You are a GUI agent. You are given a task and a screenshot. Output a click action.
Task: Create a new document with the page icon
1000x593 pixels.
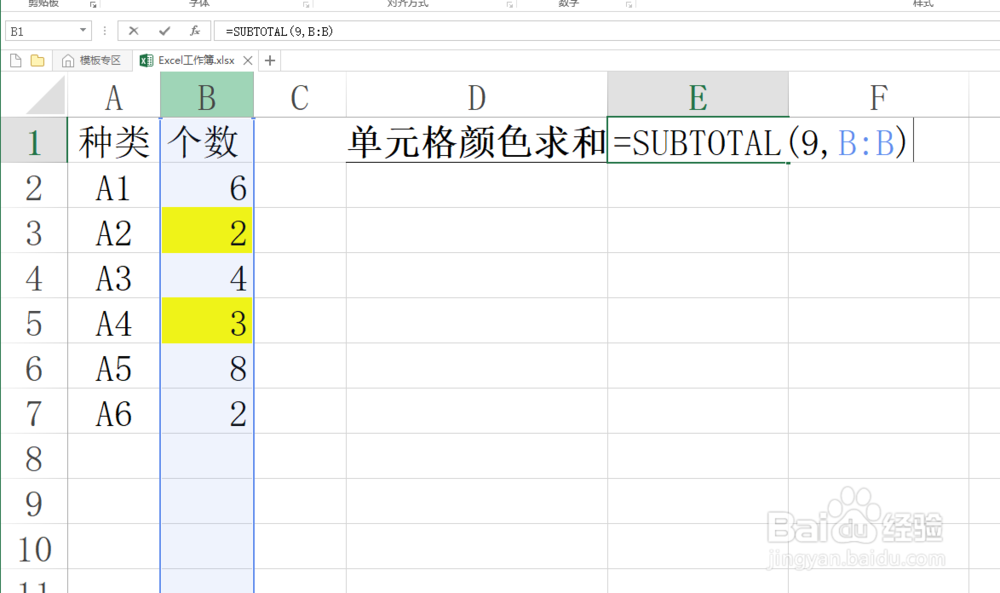coord(16,61)
